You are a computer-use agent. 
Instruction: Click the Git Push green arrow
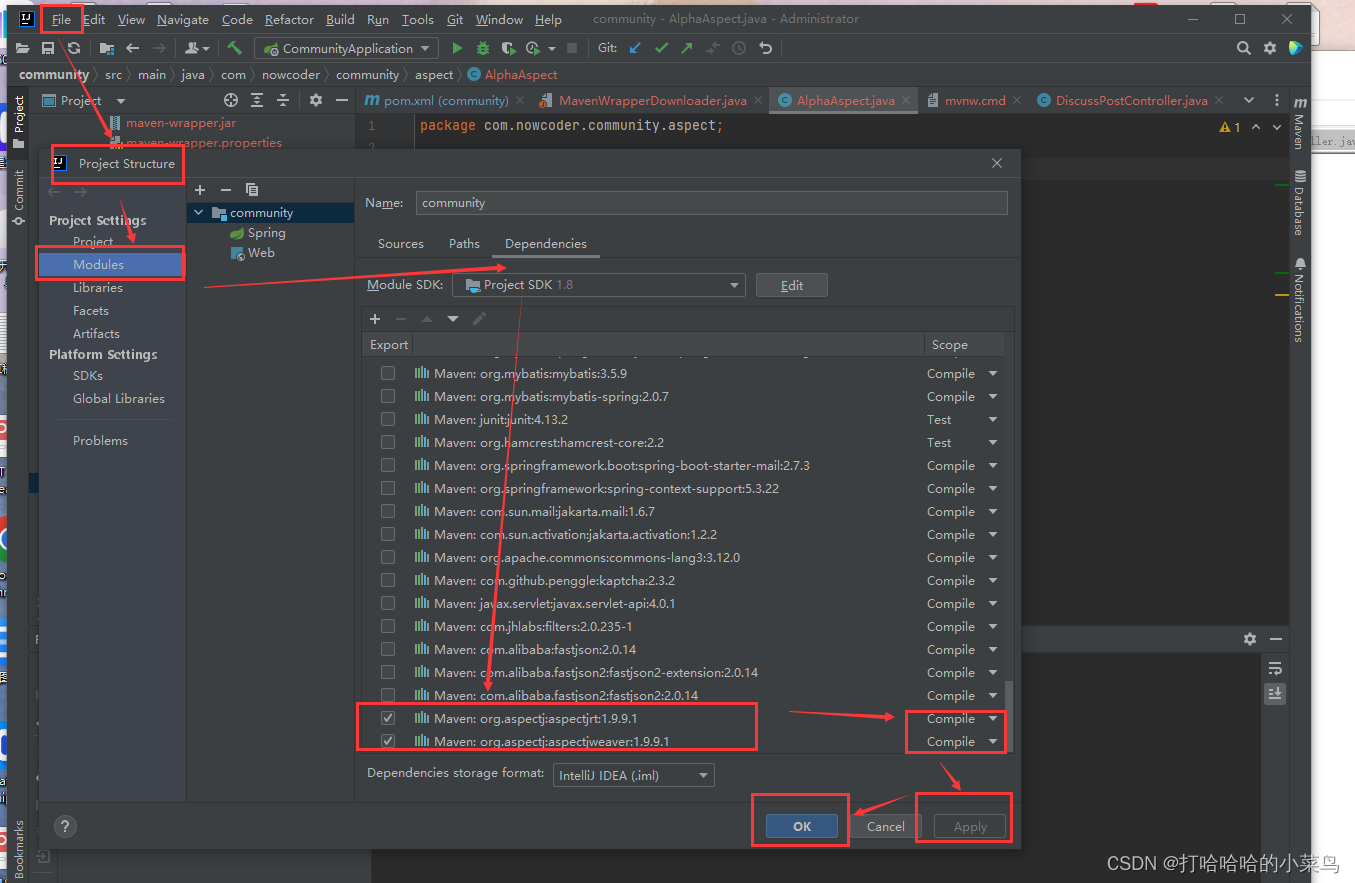pos(686,48)
